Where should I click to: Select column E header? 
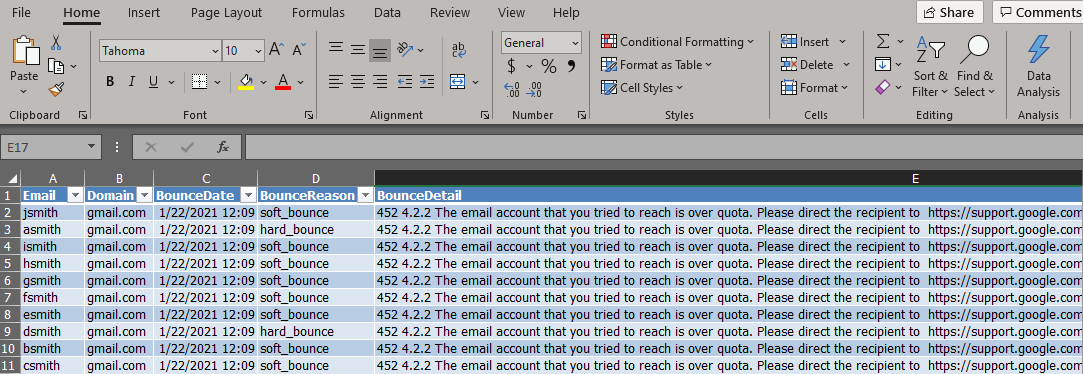click(729, 178)
